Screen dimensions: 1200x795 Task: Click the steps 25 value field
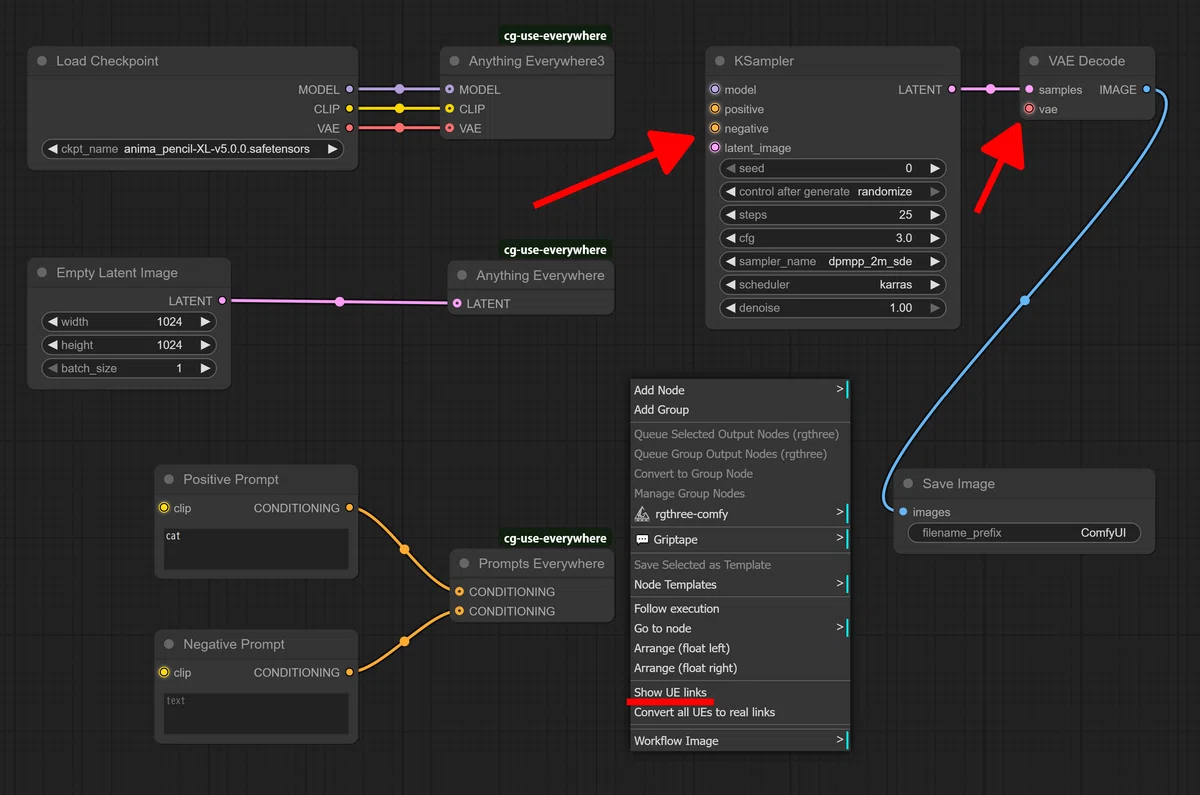pyautogui.click(x=832, y=215)
